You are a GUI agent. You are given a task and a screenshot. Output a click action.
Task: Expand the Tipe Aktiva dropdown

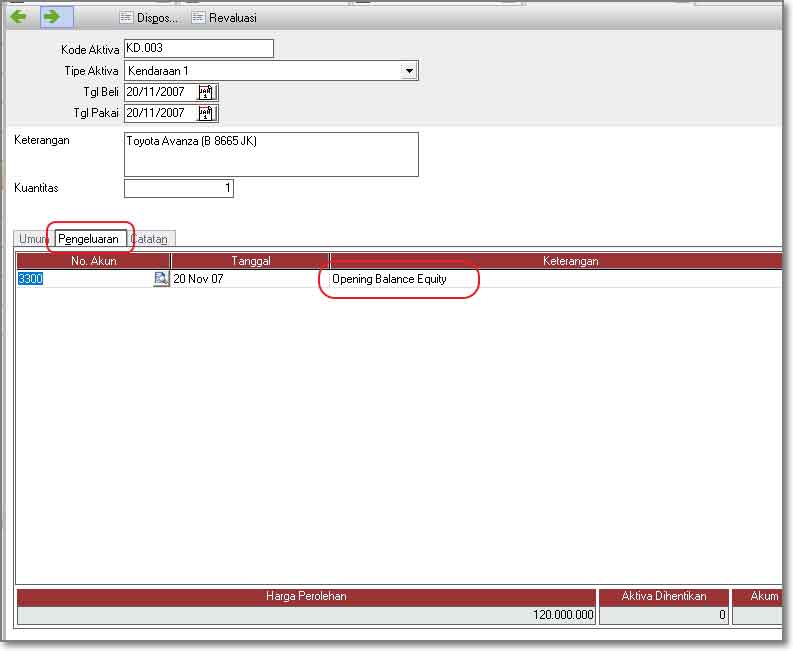click(x=409, y=71)
